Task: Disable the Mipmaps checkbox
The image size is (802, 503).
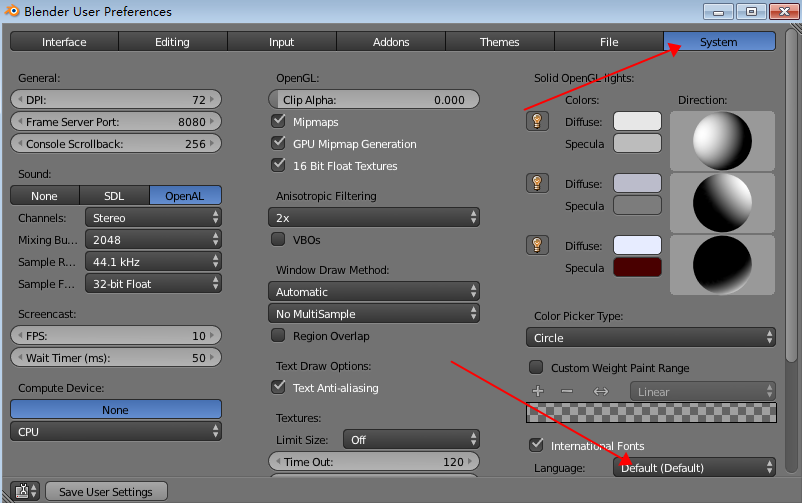Action: click(x=279, y=122)
